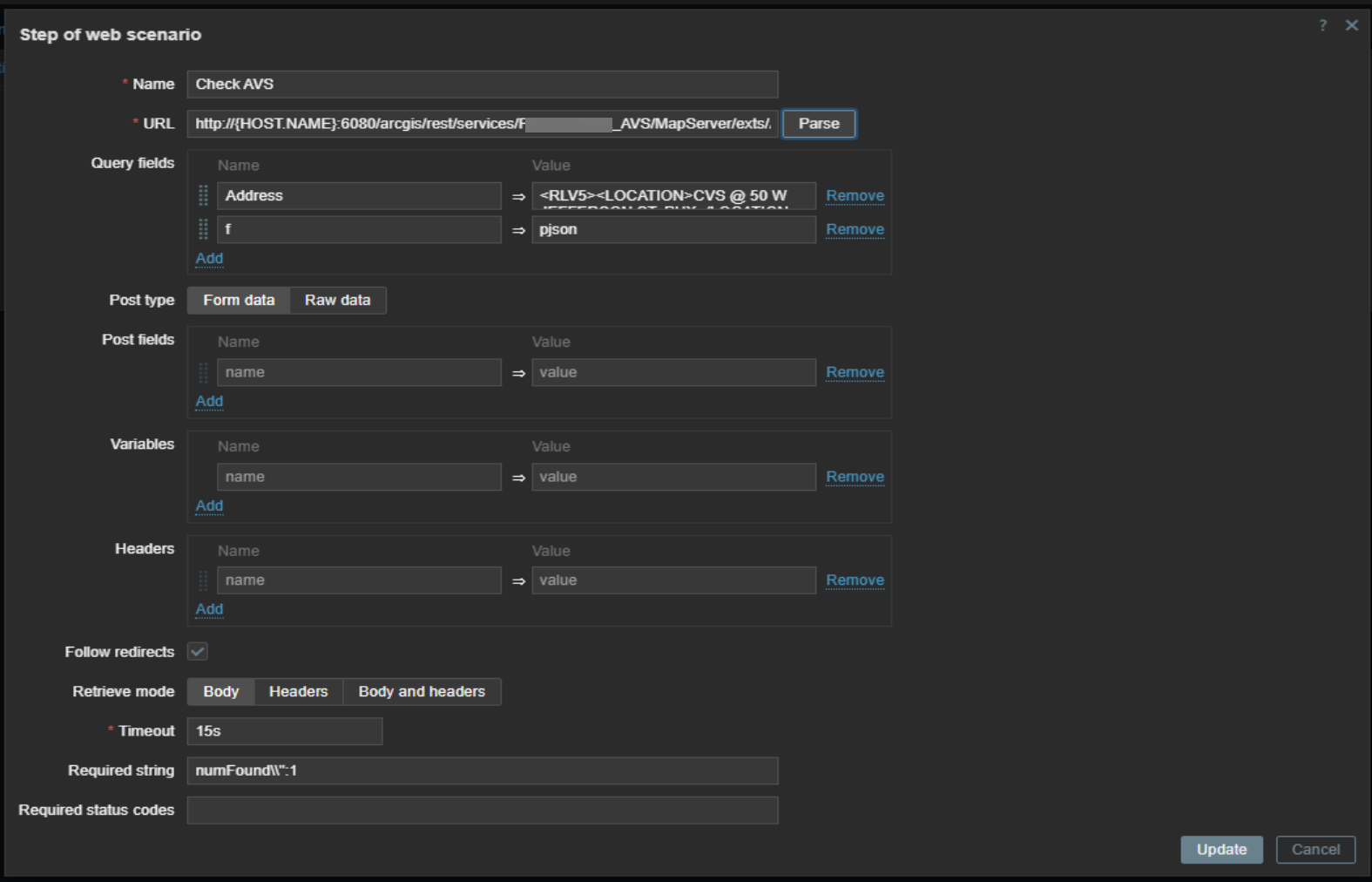Choose Body and headers retrieve mode
This screenshot has height=882, width=1372.
[422, 691]
